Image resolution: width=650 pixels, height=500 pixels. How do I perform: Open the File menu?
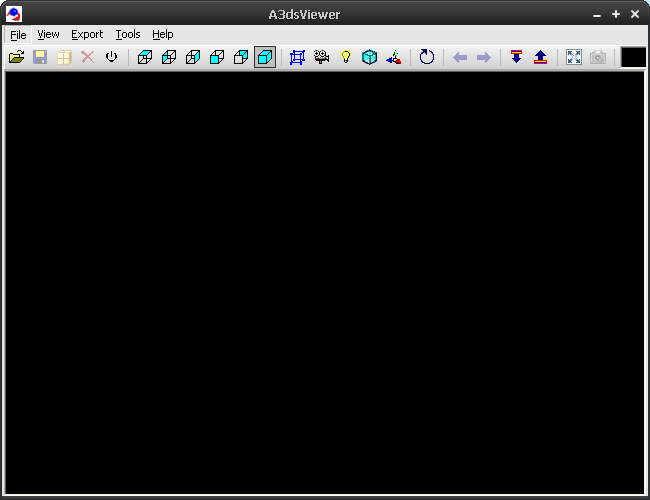click(18, 35)
